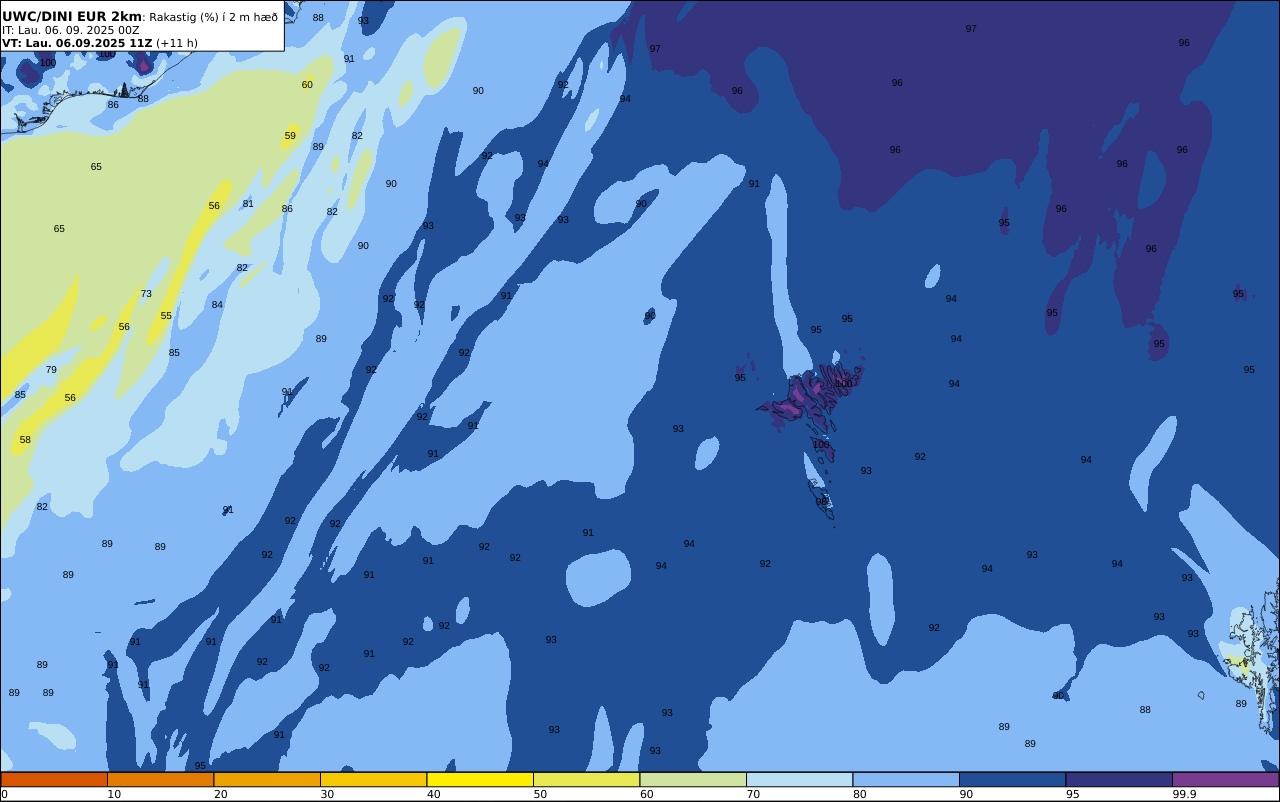Click the legend tick label '95'
Screen dimensions: 1280x802
pyautogui.click(x=1072, y=794)
